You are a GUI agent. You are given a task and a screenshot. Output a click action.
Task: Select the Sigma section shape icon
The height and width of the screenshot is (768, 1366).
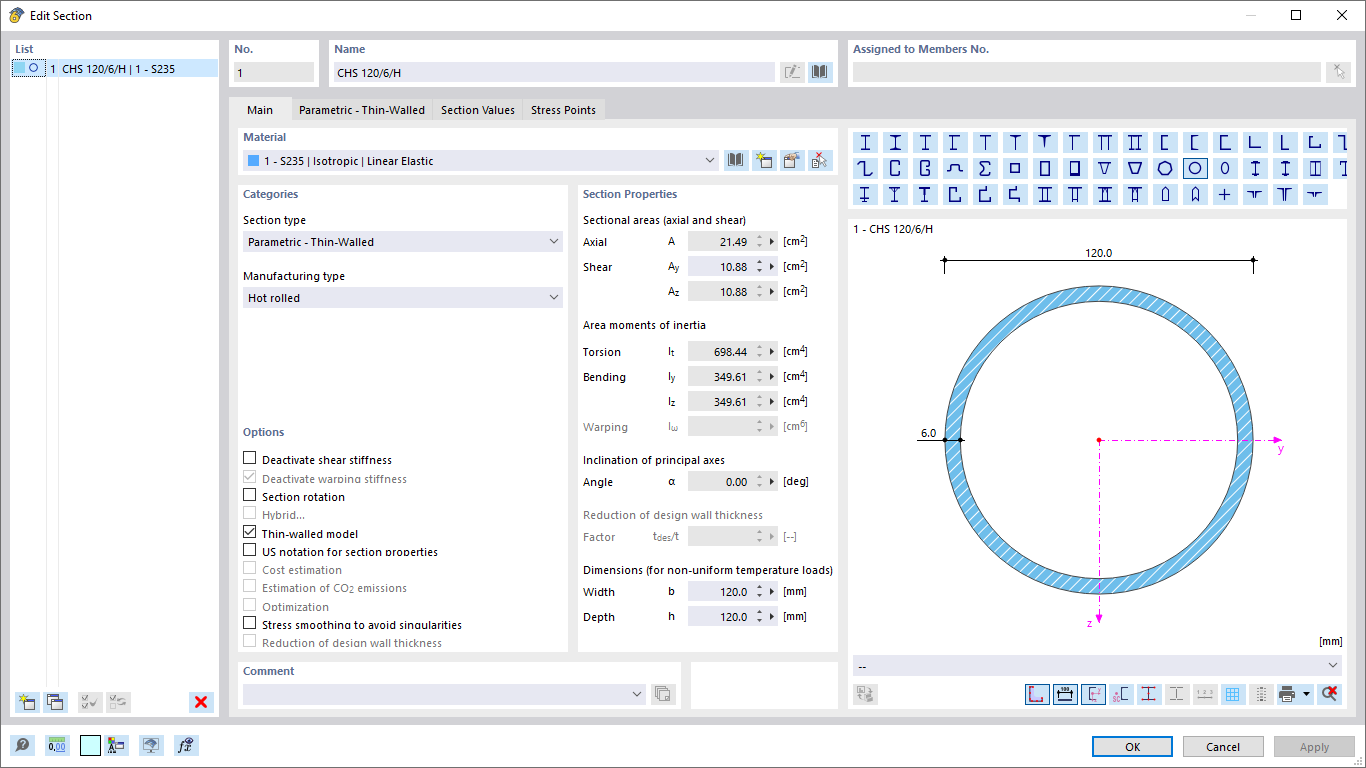pos(985,168)
